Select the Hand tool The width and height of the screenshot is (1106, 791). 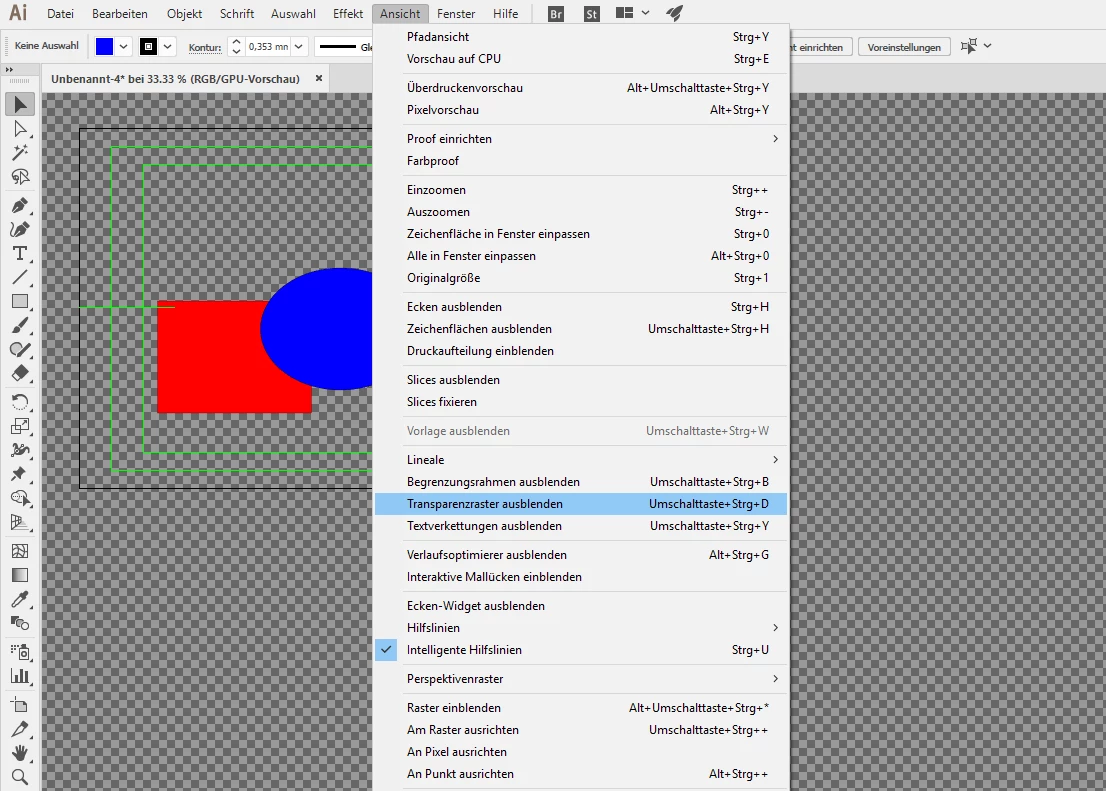(x=20, y=753)
